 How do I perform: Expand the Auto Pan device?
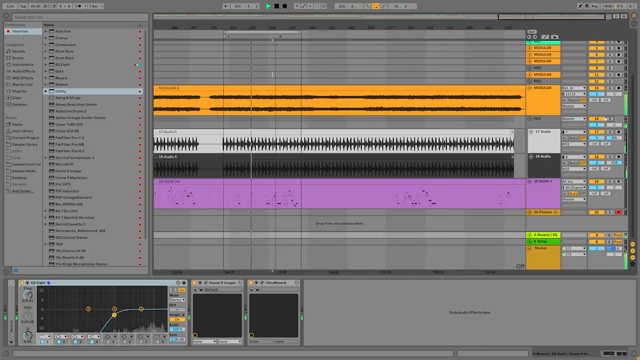(46, 31)
